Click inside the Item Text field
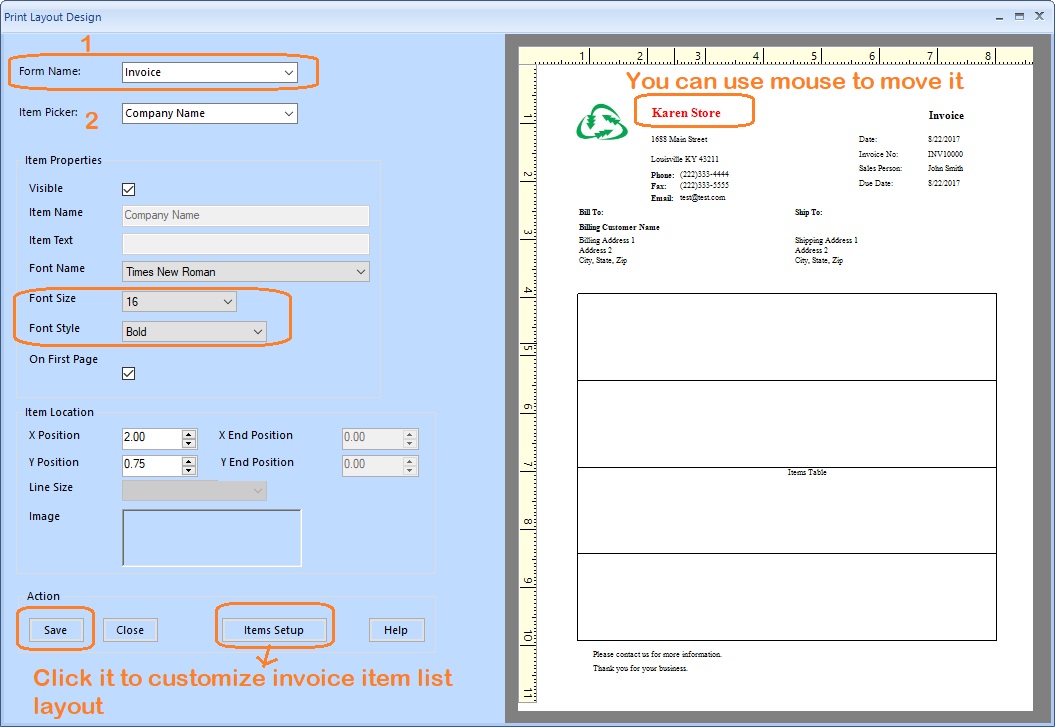Viewport: 1055px width, 727px height. click(x=245, y=244)
